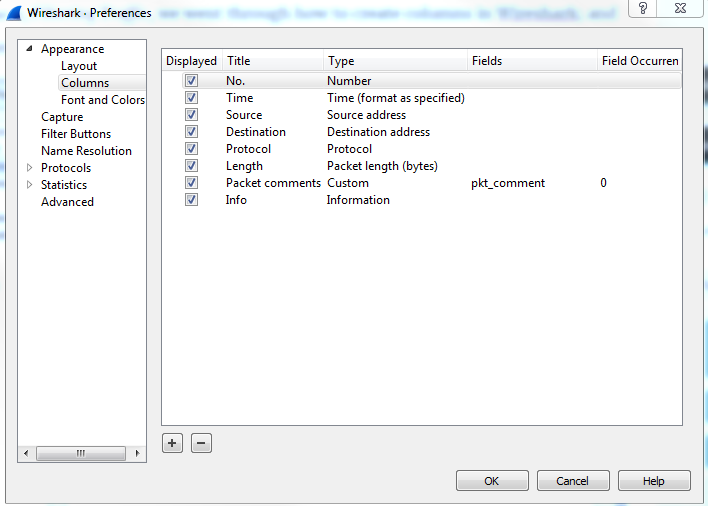Screen dimensions: 708x506
Task: Select the "Time" title cell
Action: click(239, 98)
